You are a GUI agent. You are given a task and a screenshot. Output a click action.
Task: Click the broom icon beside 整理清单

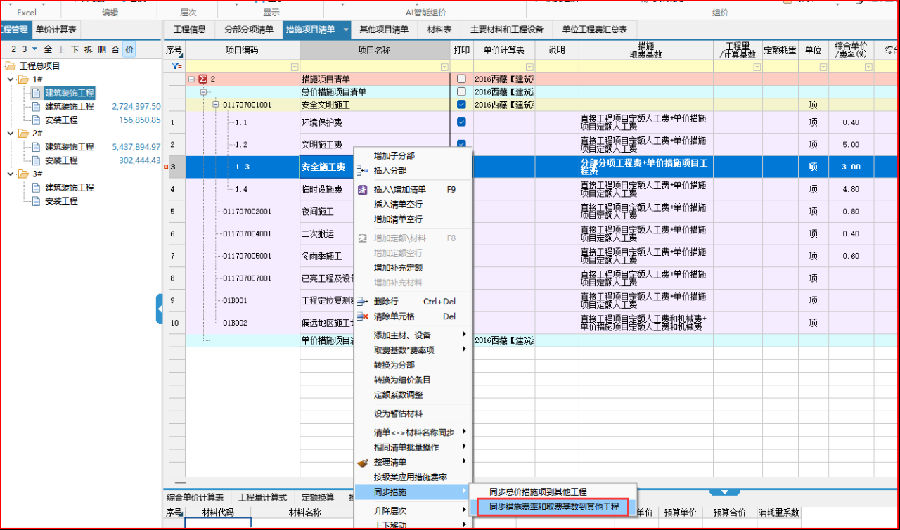363,464
